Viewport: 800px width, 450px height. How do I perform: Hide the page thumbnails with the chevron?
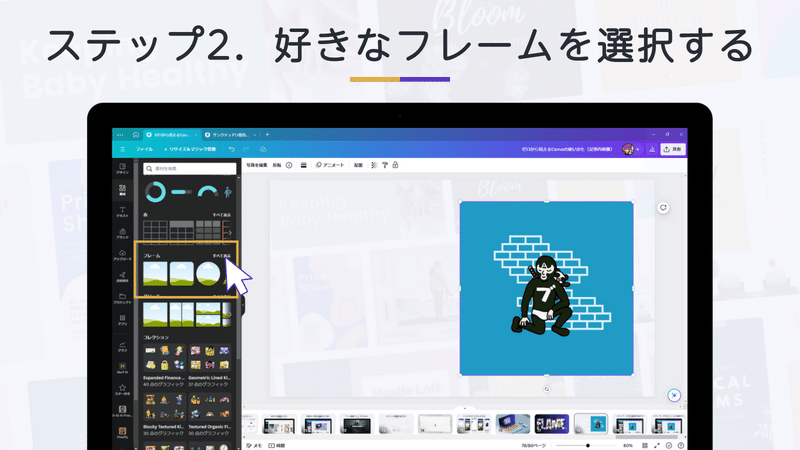coord(464,408)
